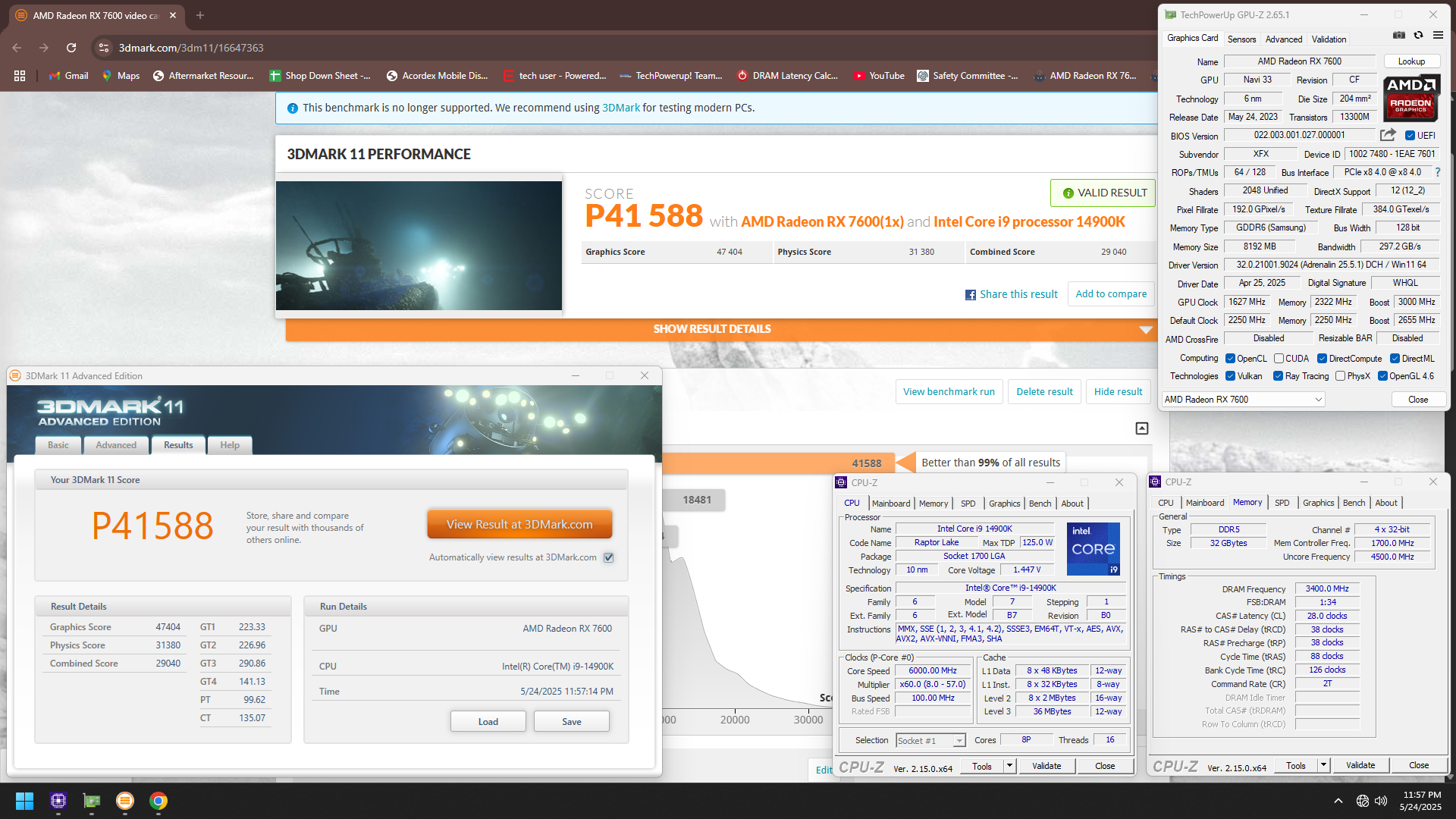Open the GPU selection dropdown in GPU-Z
The image size is (1456, 819).
[1243, 400]
